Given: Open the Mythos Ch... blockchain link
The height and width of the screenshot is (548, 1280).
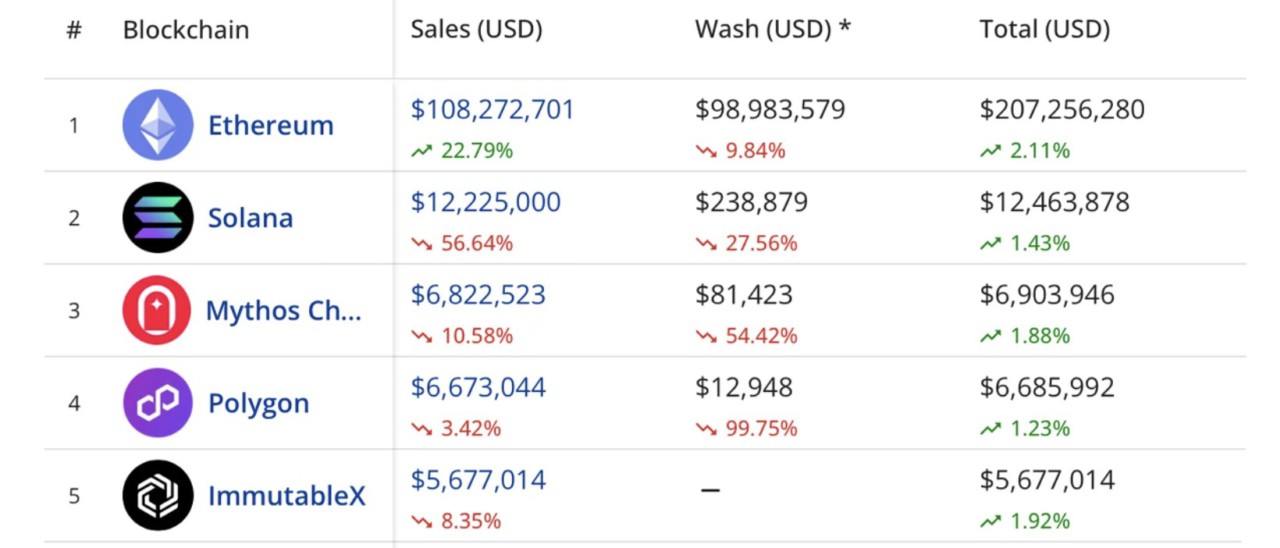Looking at the screenshot, I should (x=284, y=311).
